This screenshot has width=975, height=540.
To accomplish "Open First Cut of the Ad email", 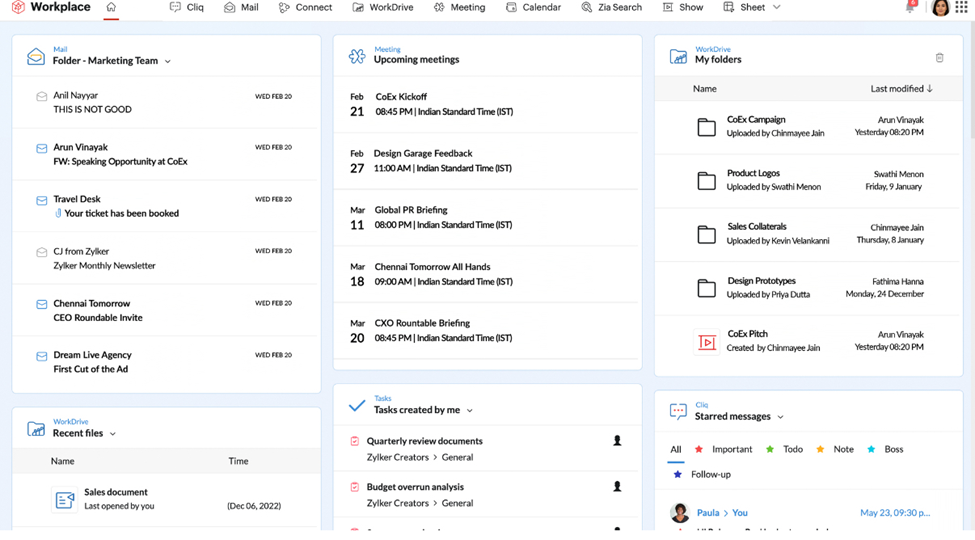I will tap(90, 370).
